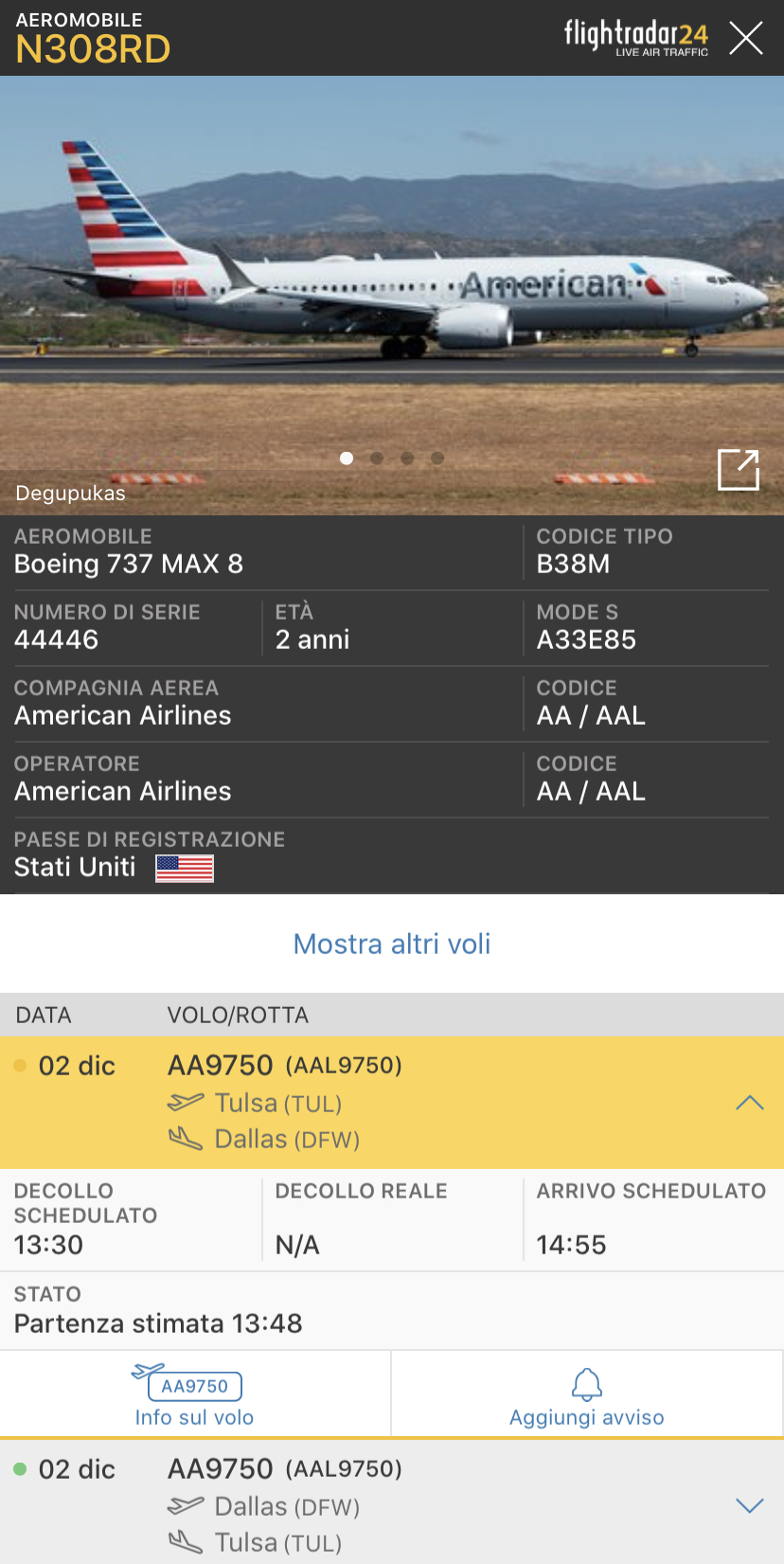Tap the American Airlines aircraft photo

coord(392,284)
